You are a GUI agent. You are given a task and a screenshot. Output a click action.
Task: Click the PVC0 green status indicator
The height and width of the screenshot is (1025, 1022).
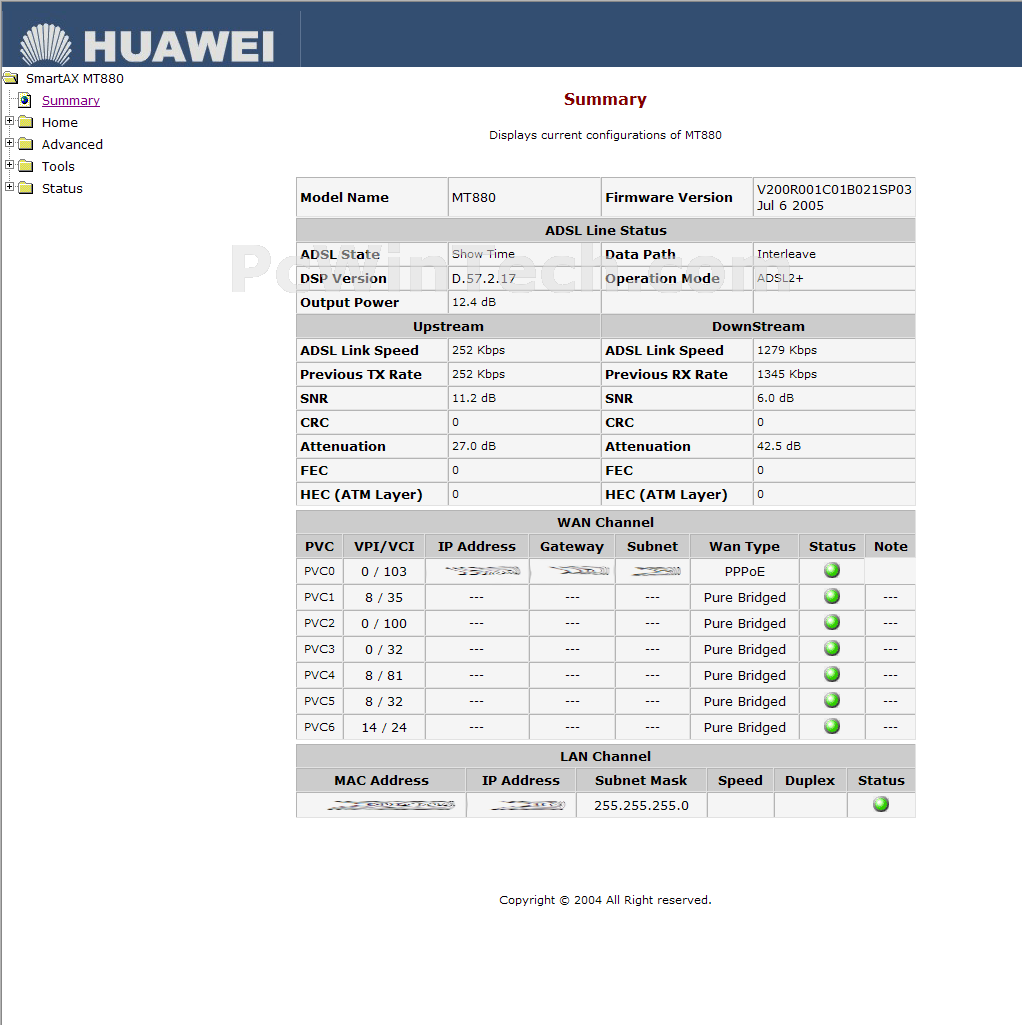click(832, 570)
